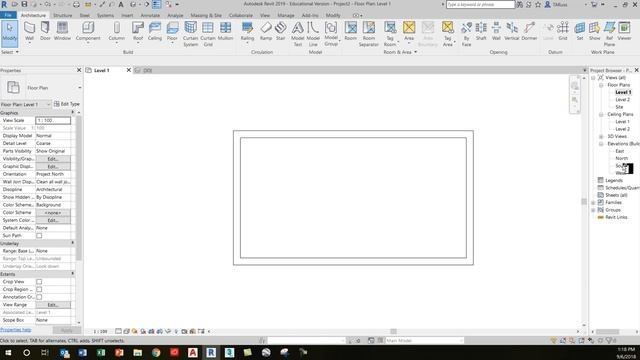Activate the Floor tool
This screenshot has height=360, width=640.
172,32
